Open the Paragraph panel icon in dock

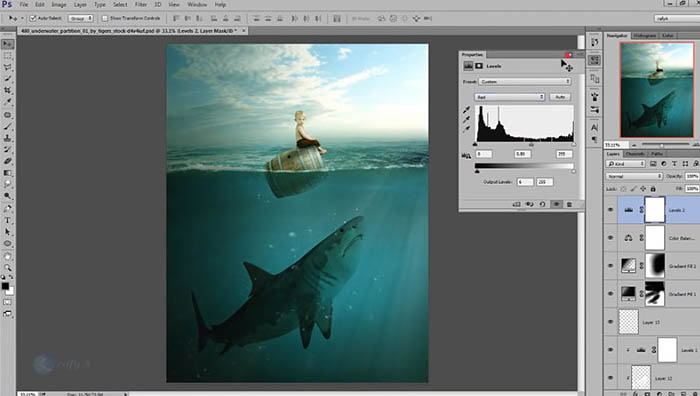pyautogui.click(x=594, y=140)
